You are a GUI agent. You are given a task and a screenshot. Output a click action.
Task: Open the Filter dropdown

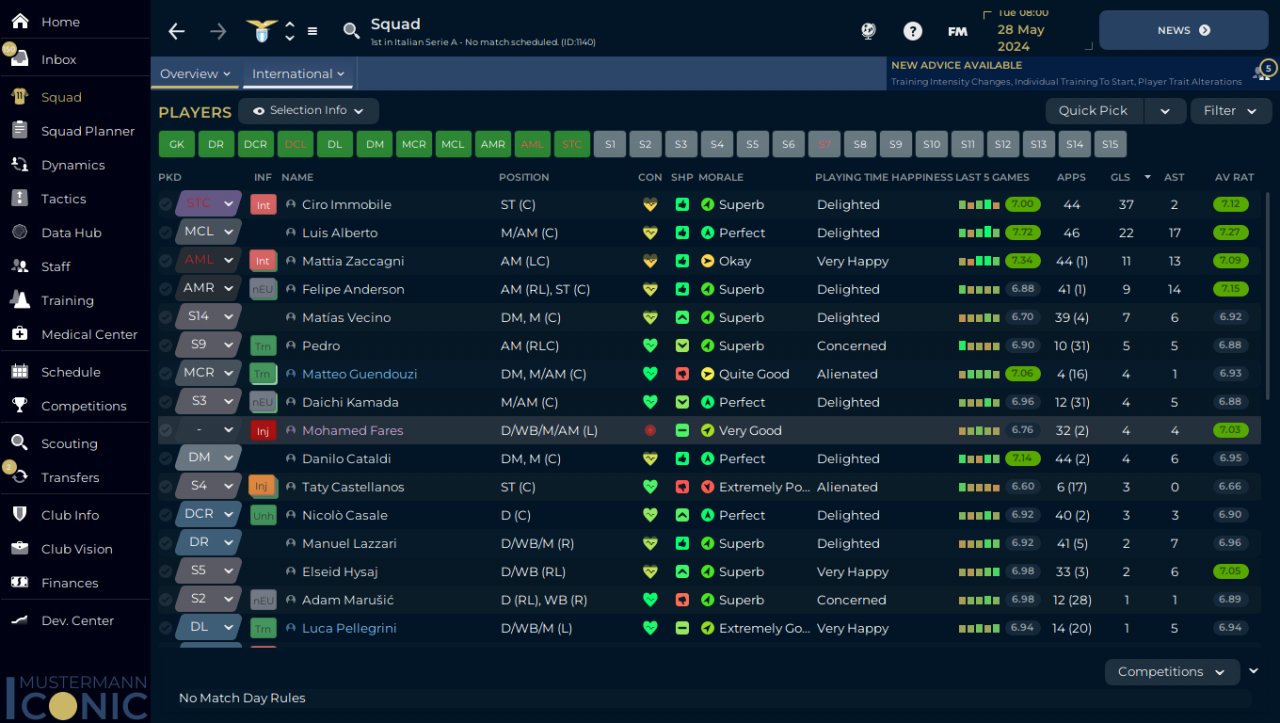[1230, 111]
